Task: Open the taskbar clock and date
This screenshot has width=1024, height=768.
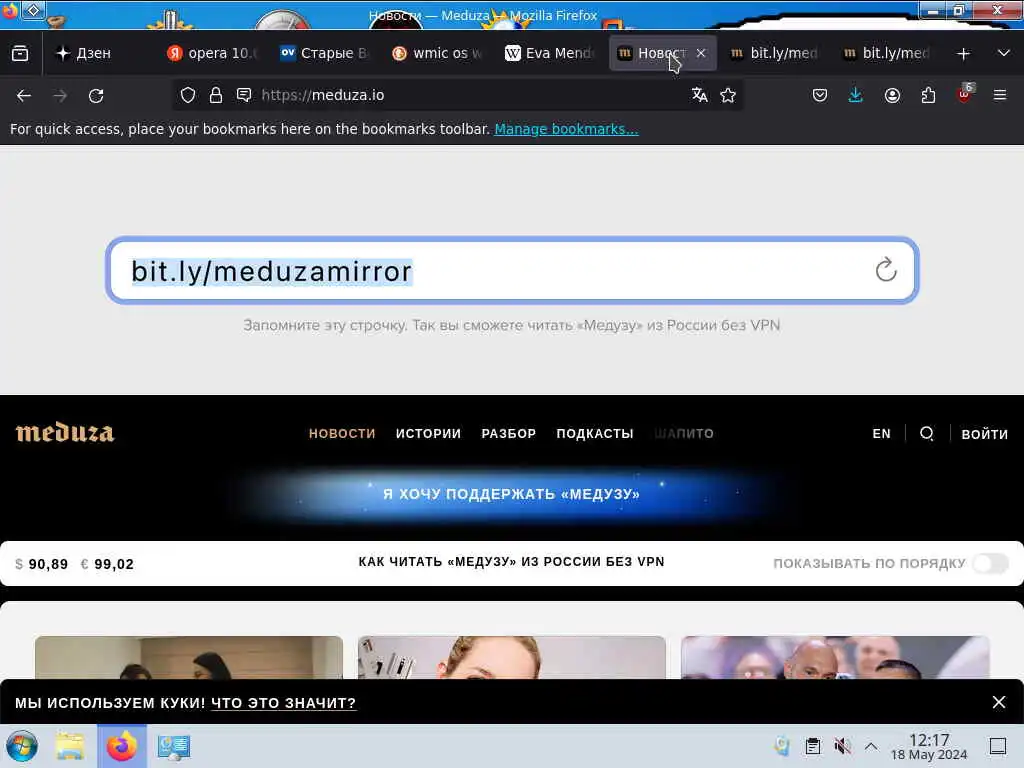Action: tap(929, 746)
